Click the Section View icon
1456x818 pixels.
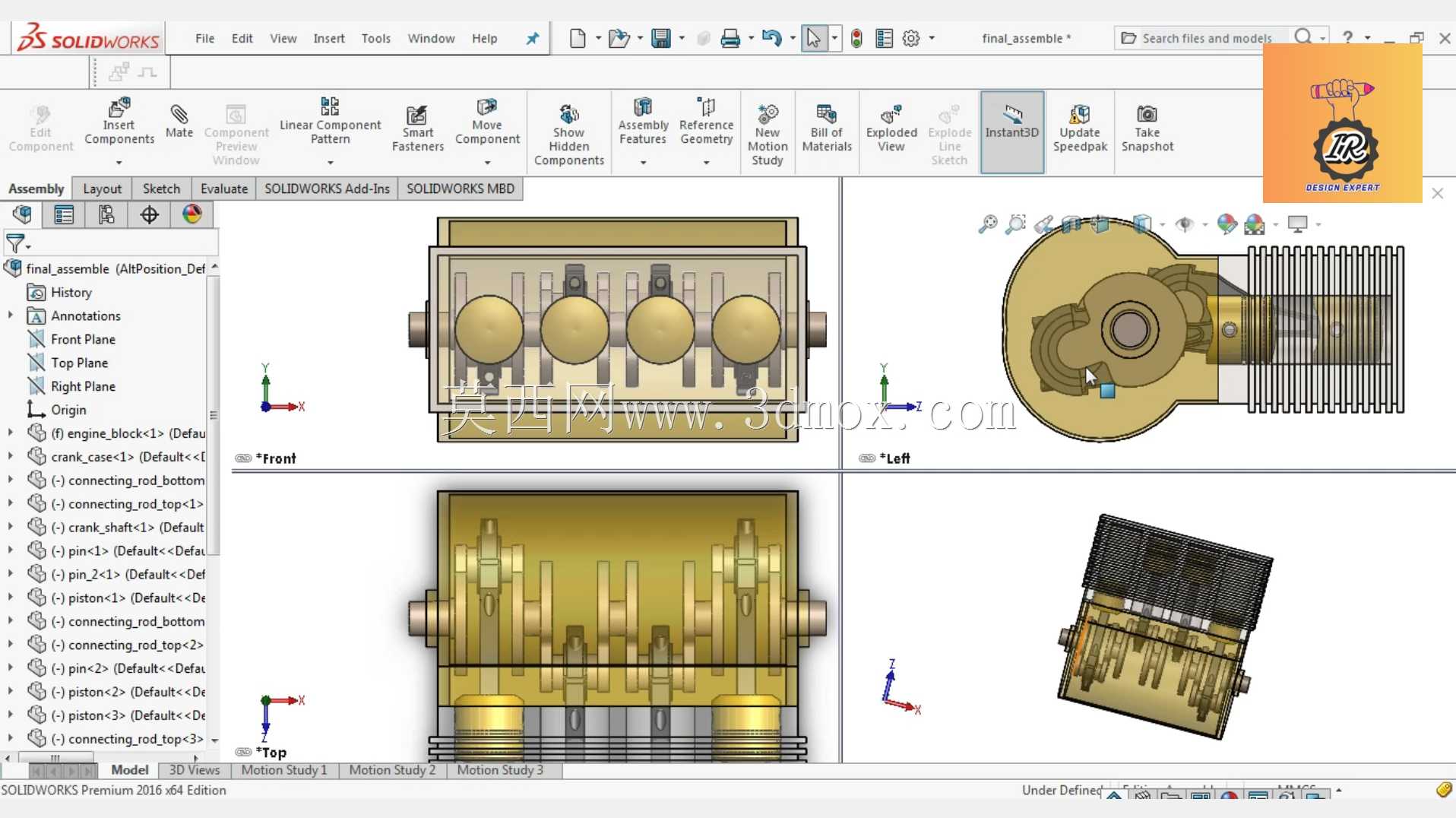(1071, 224)
